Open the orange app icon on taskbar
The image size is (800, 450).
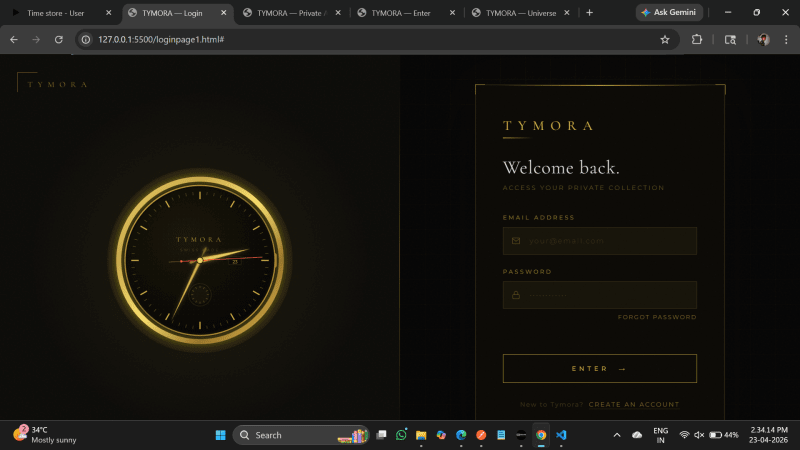[481, 435]
